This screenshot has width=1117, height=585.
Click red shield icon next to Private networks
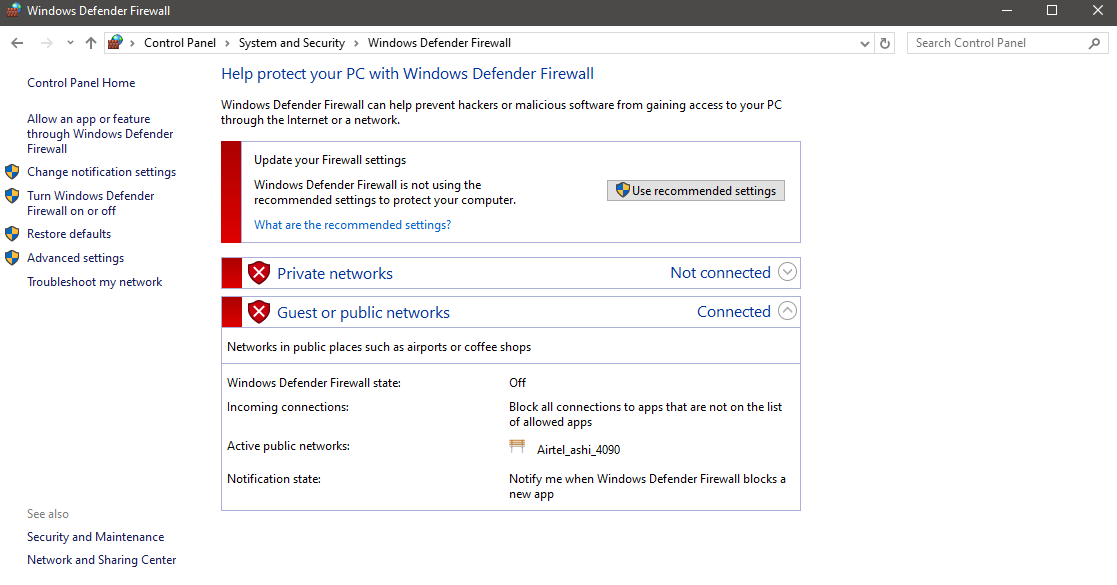(x=259, y=273)
